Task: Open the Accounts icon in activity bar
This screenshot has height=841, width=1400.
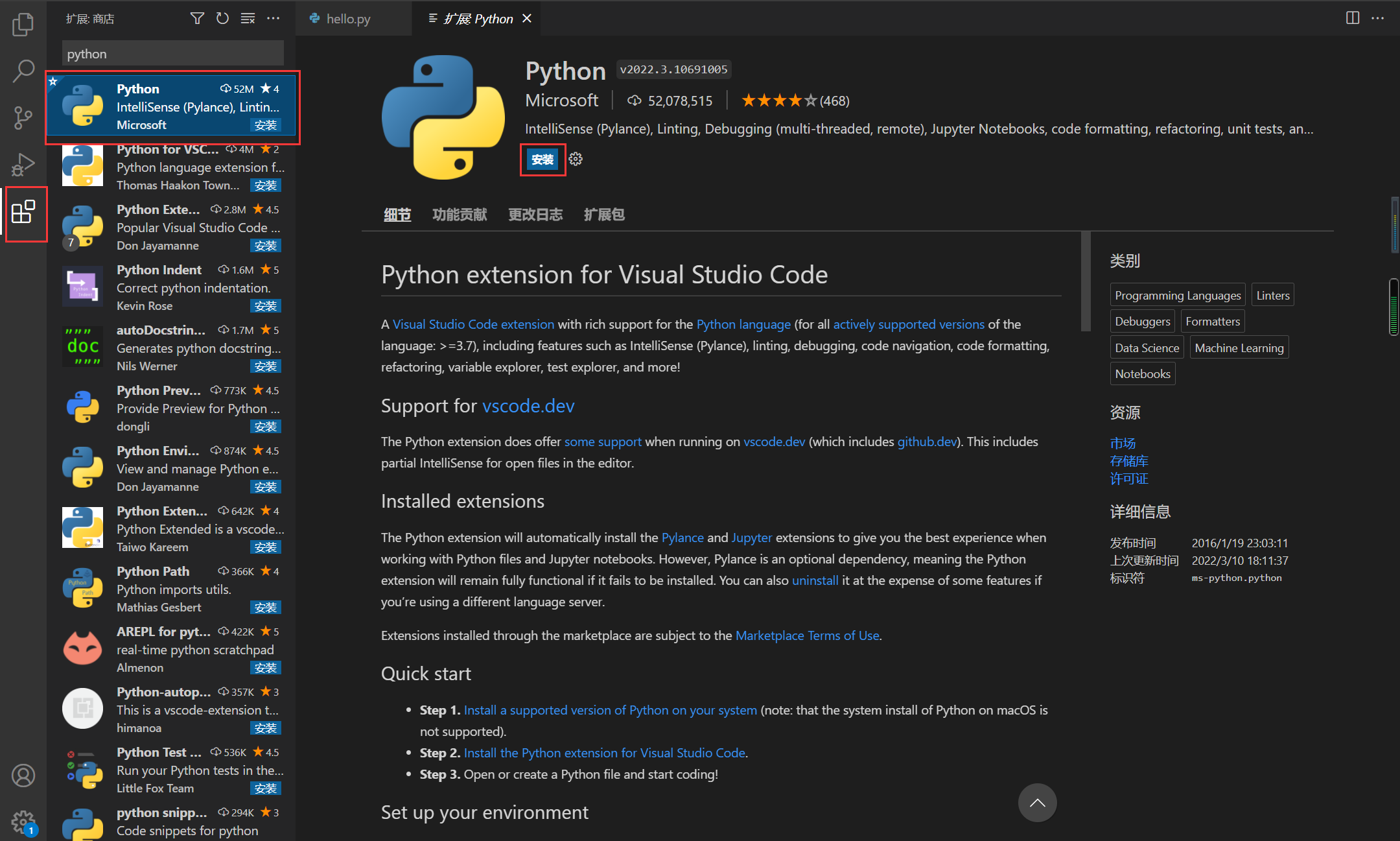Action: click(x=23, y=775)
